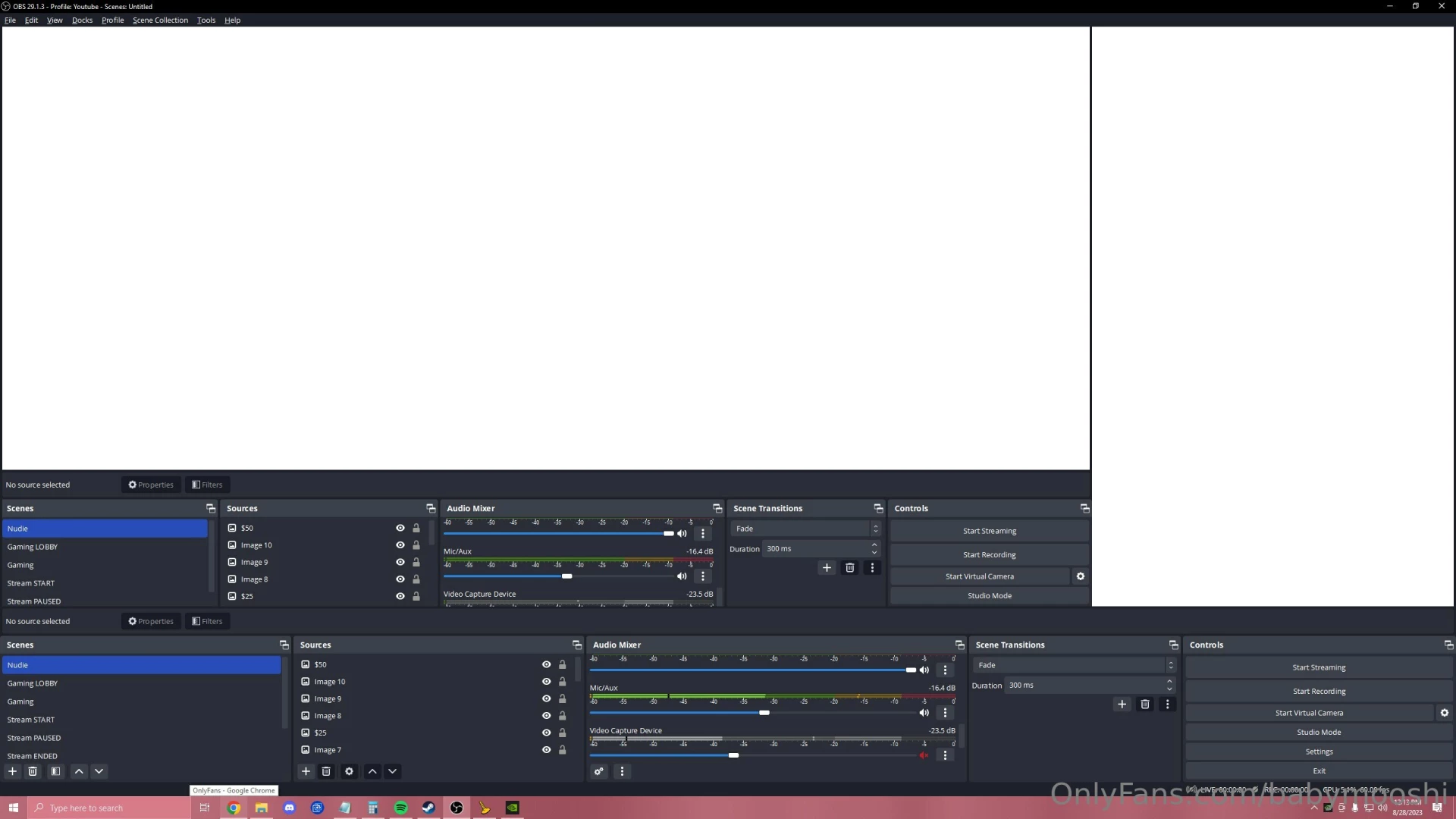This screenshot has width=1456, height=819.
Task: Open the Mic/Aux options kebab menu
Action: pyautogui.click(x=945, y=713)
